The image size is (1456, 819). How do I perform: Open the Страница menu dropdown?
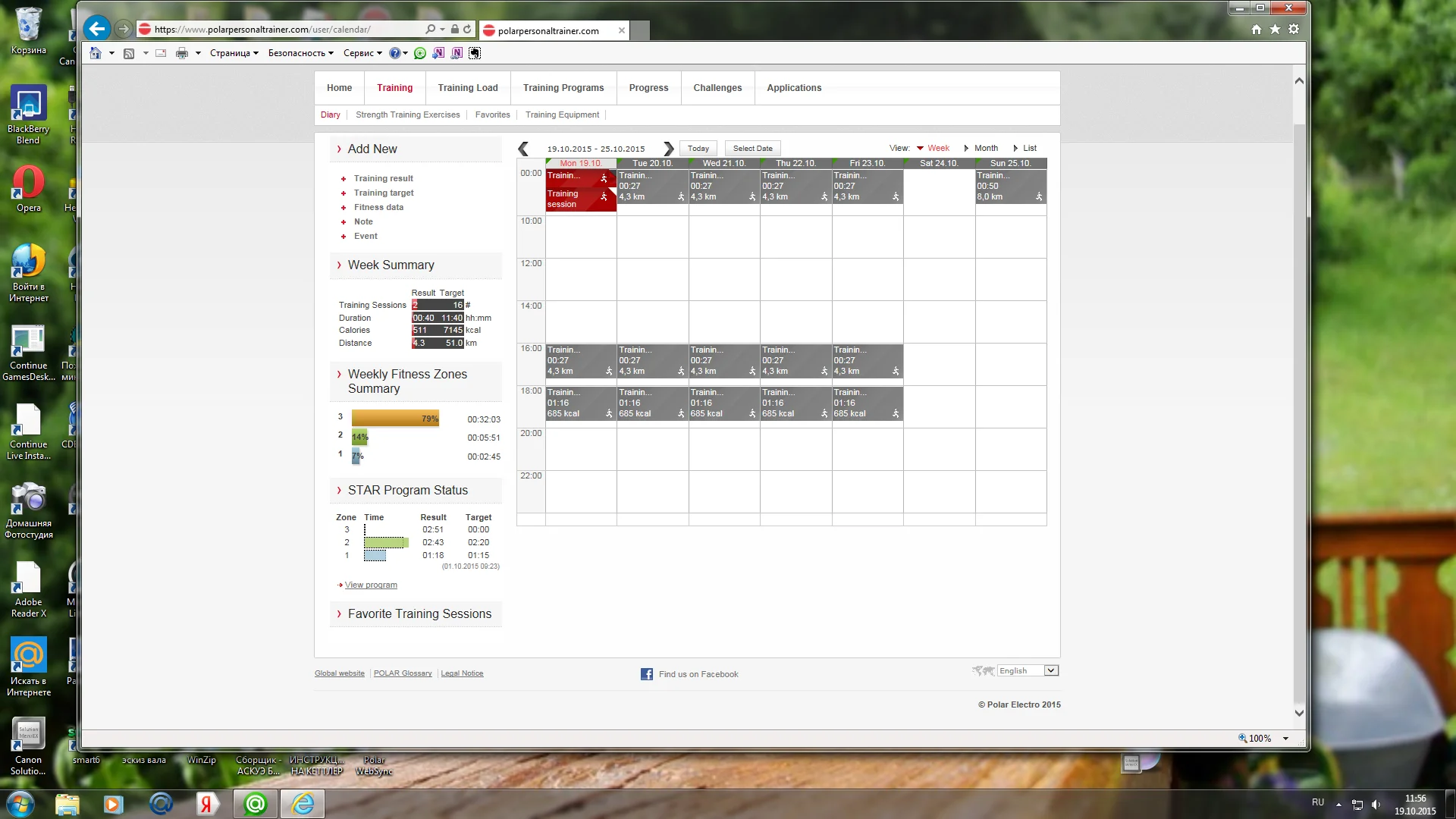pos(234,53)
